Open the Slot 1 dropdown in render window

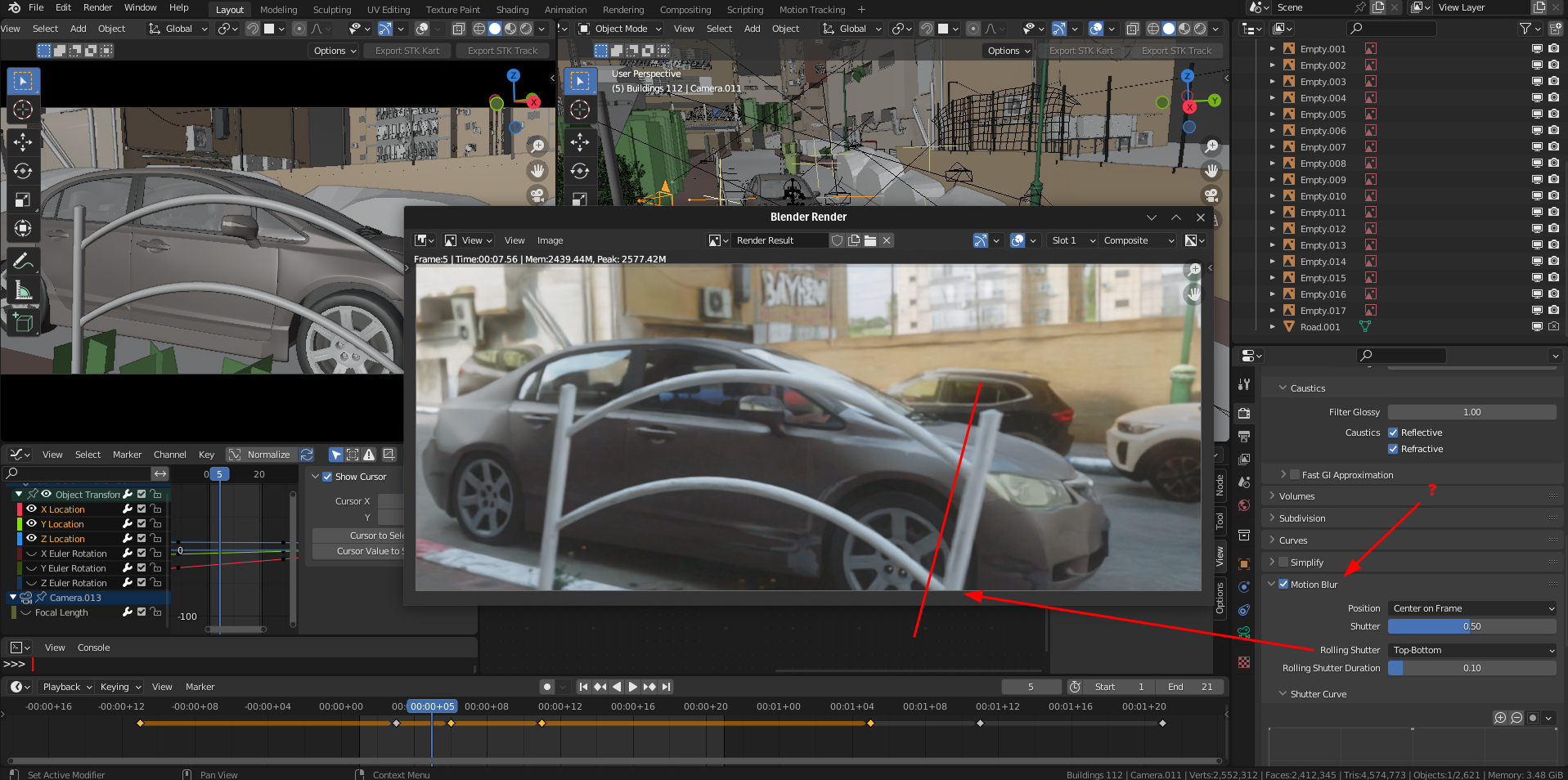(1072, 240)
